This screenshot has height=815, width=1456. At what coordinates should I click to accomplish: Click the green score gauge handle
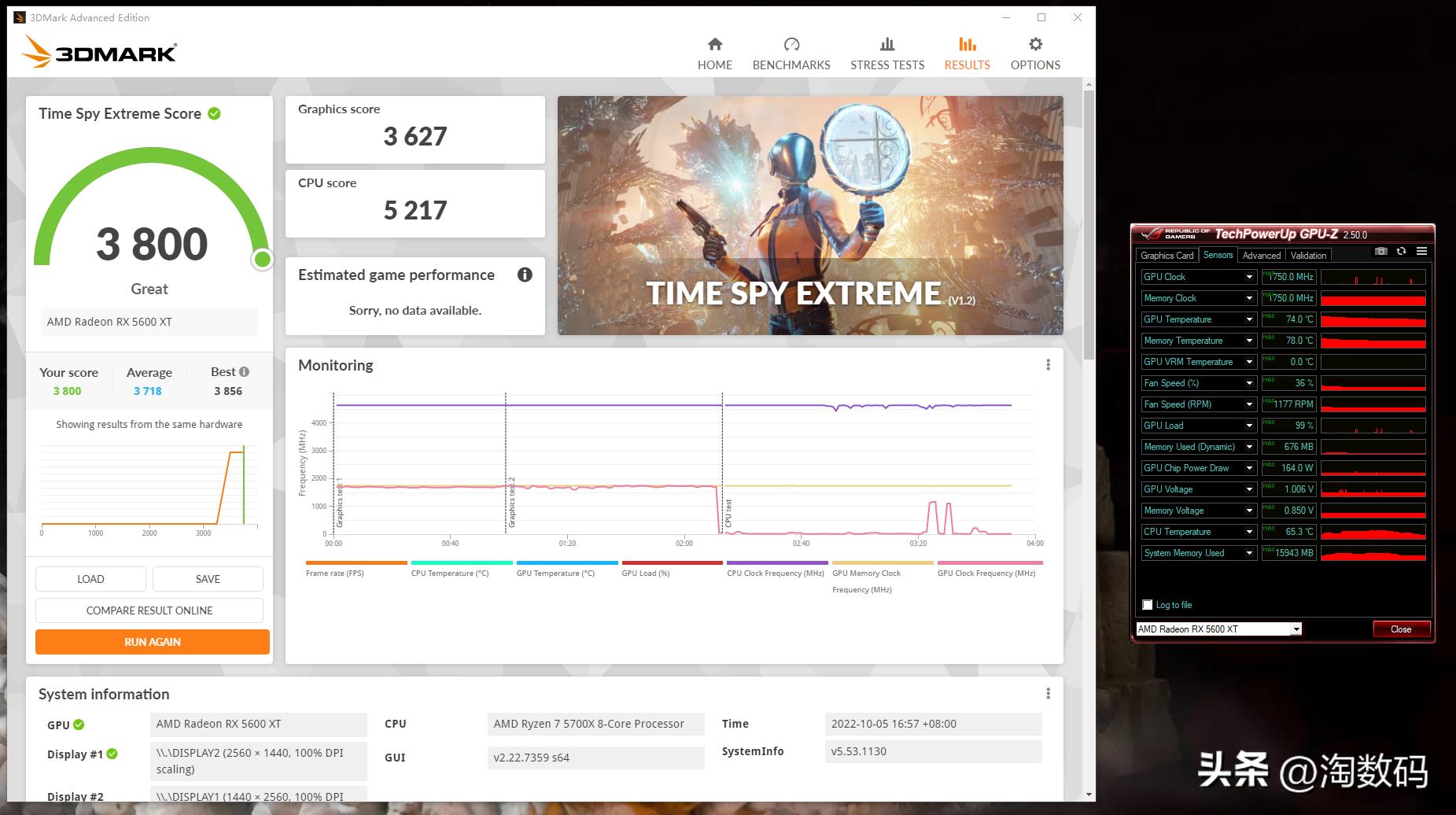pos(263,260)
